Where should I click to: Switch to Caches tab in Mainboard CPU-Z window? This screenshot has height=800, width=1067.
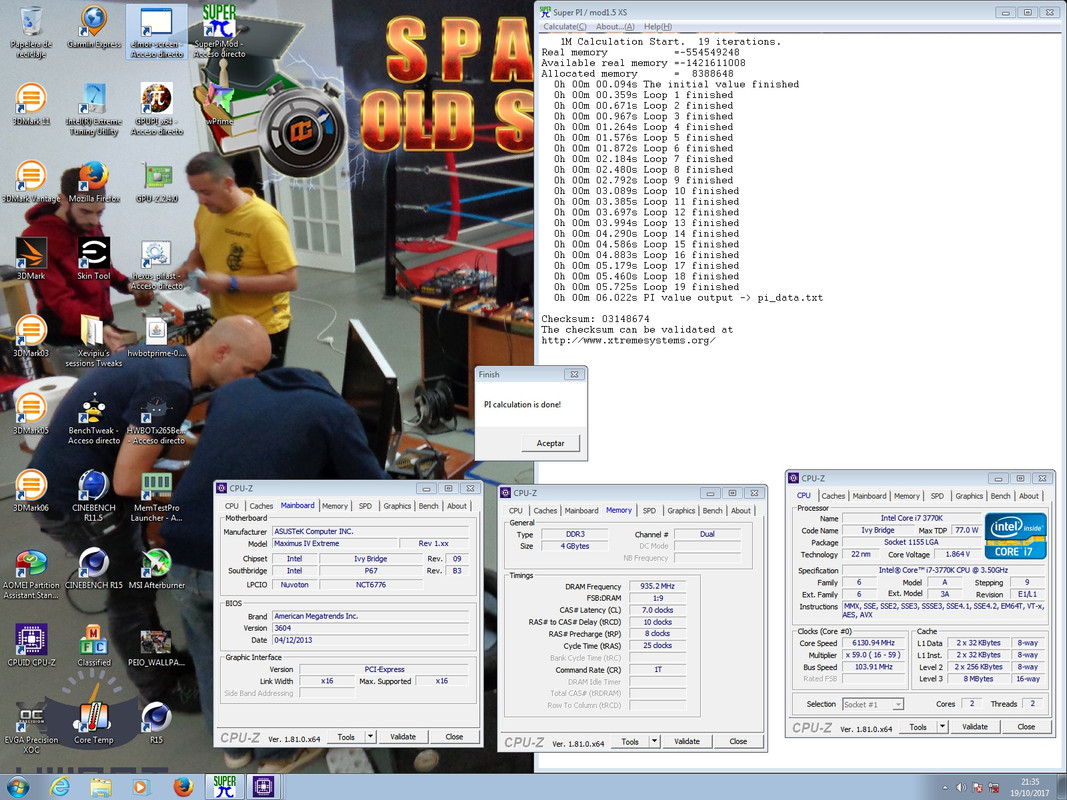[261, 506]
